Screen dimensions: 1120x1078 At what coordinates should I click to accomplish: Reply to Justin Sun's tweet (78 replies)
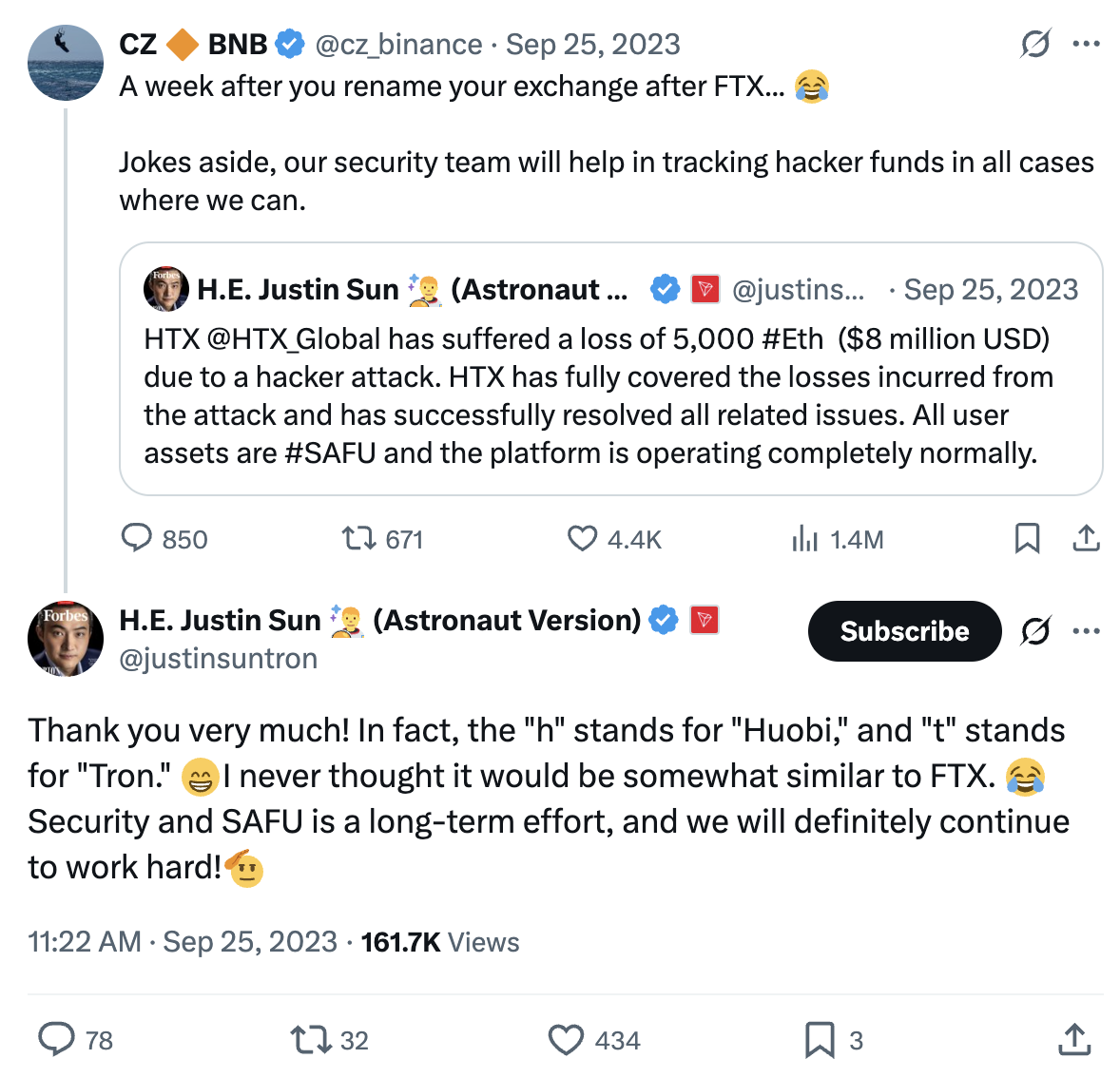click(56, 1040)
